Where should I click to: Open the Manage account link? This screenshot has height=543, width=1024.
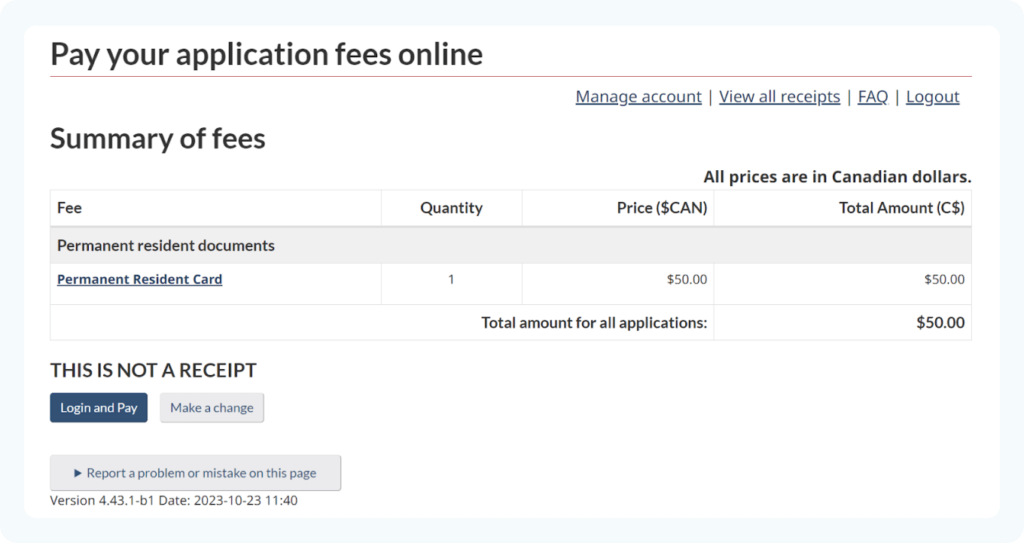tap(638, 97)
